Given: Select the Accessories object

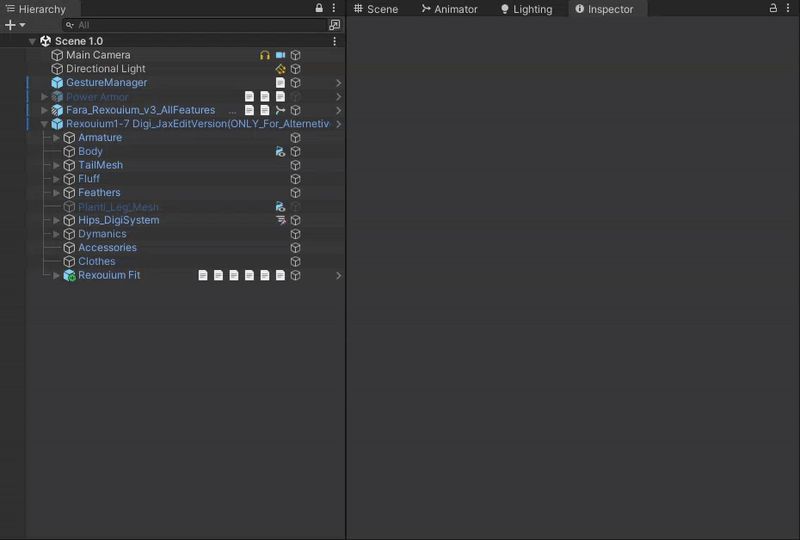Looking at the screenshot, I should 107,248.
